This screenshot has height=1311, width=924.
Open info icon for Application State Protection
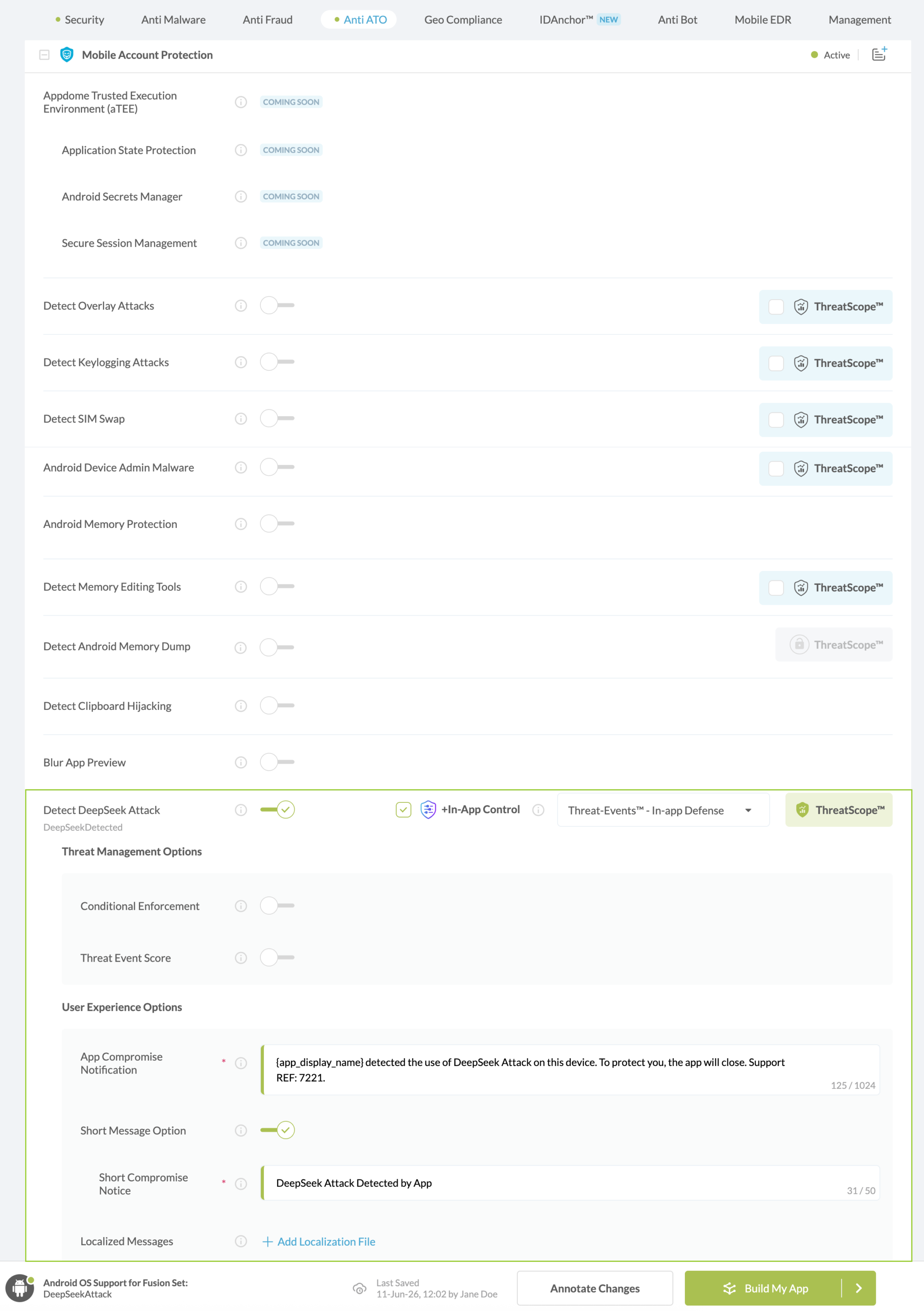[x=241, y=150]
